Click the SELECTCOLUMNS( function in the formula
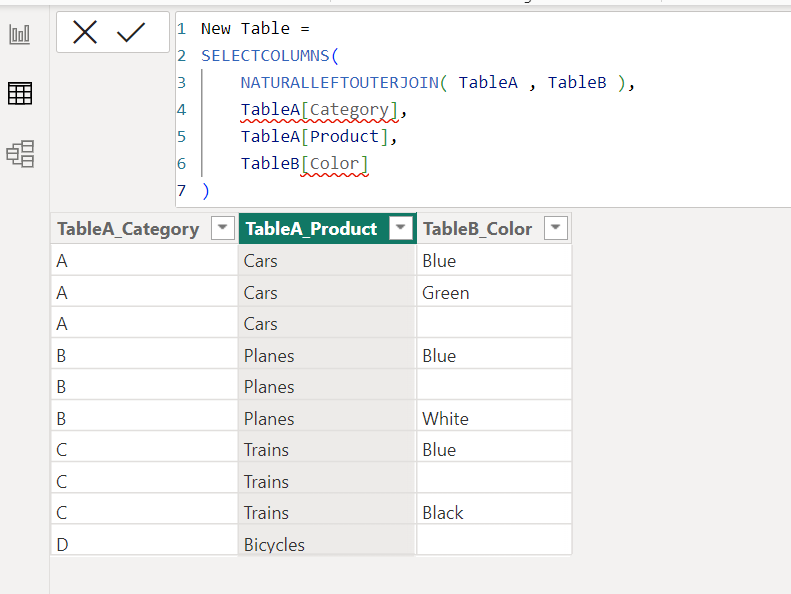Viewport: 791px width, 594px height. pyautogui.click(x=270, y=56)
